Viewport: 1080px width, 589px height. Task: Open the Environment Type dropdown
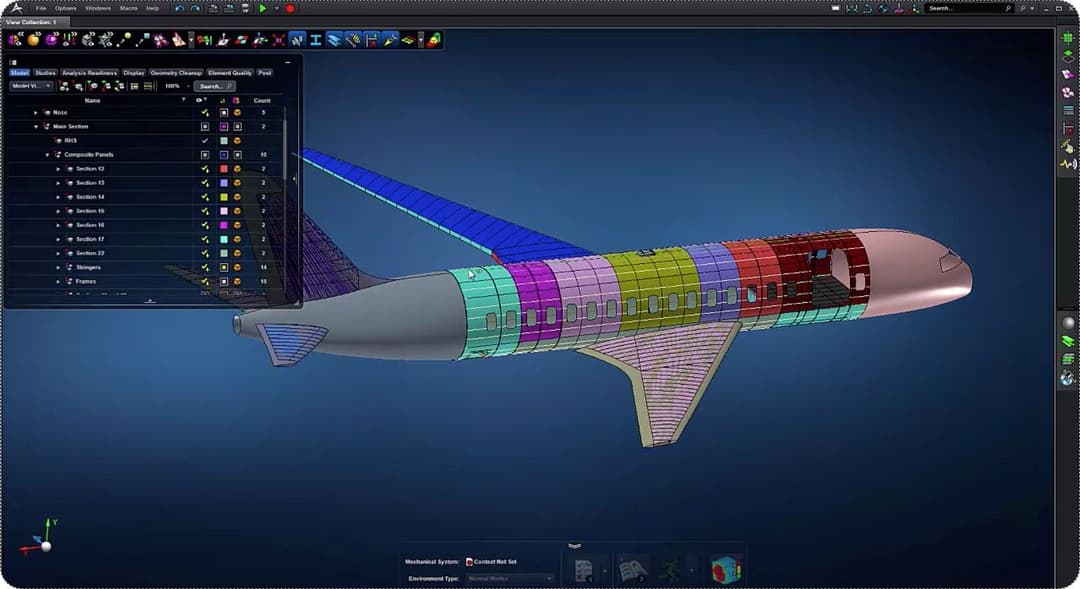pos(510,578)
